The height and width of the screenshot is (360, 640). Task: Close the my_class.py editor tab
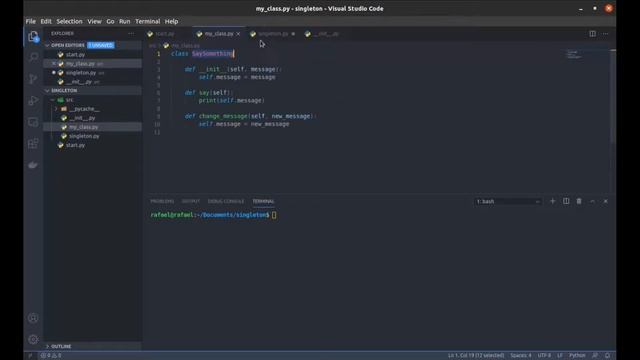pyautogui.click(x=238, y=34)
